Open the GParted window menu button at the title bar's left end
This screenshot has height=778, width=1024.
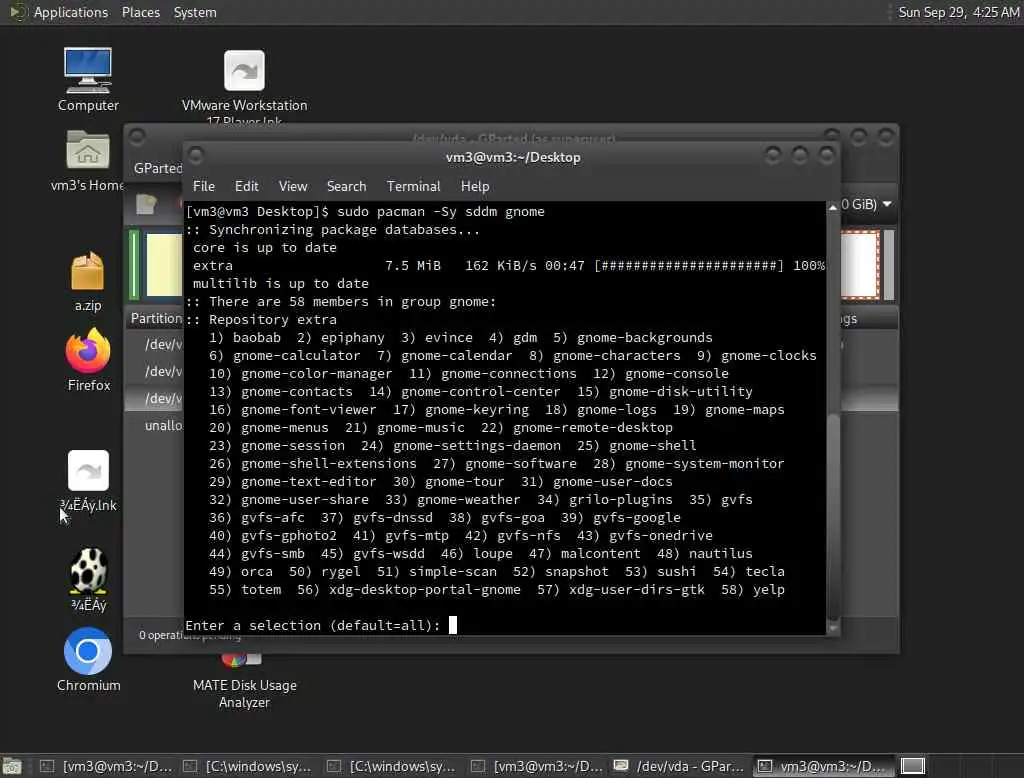[x=136, y=137]
